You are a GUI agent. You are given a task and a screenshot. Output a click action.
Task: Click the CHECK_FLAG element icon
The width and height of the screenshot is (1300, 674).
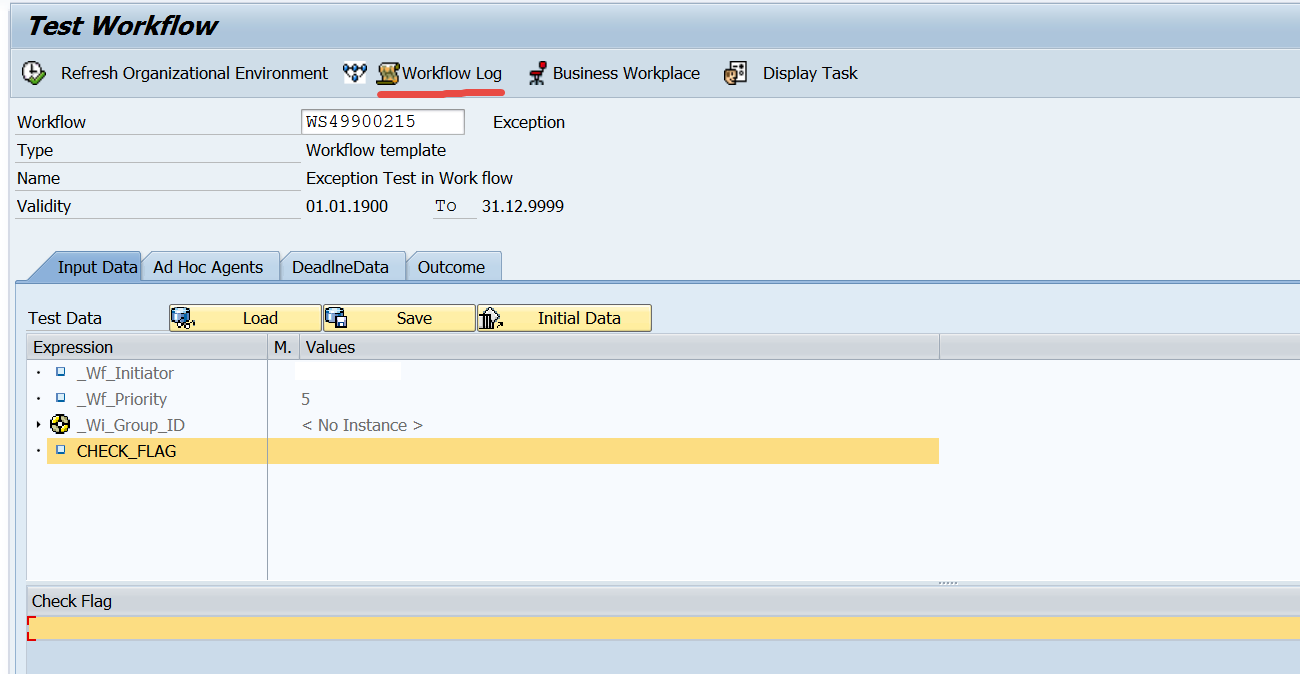point(60,450)
